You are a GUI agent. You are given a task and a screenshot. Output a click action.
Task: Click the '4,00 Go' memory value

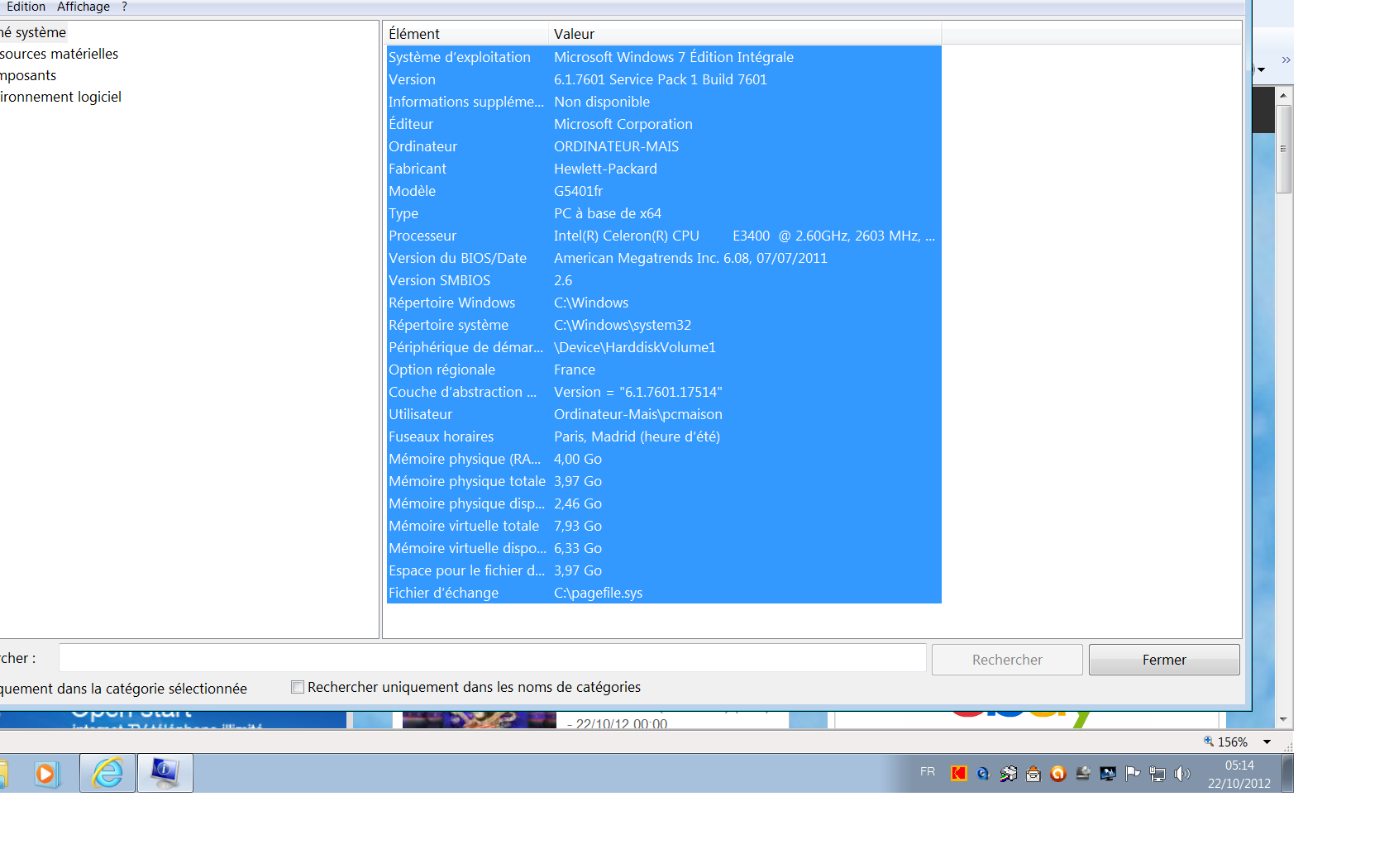(x=578, y=459)
